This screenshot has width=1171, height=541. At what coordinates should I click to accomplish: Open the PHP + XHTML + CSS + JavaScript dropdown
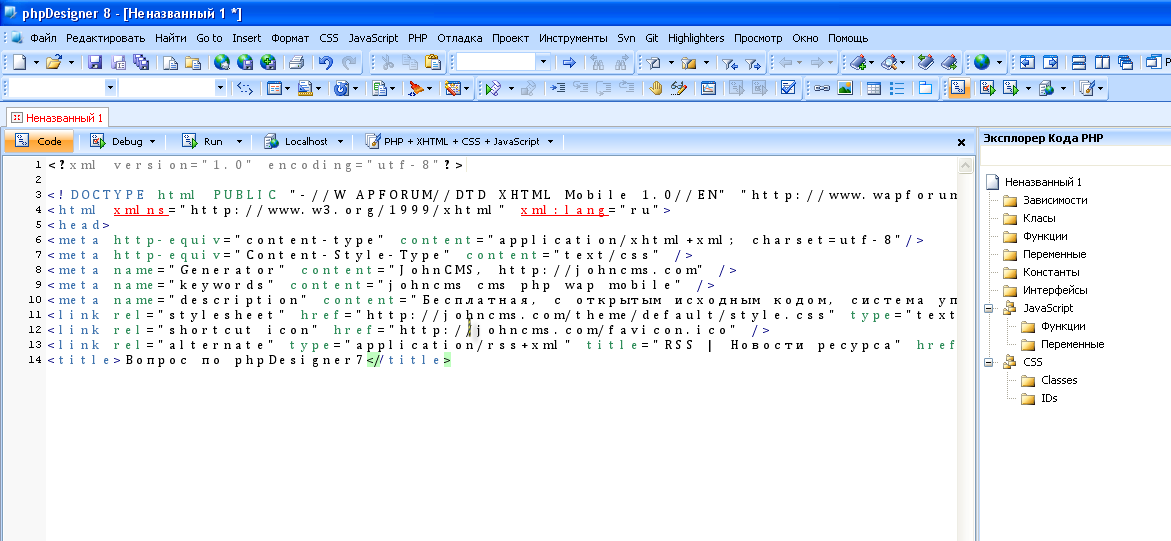coord(550,142)
